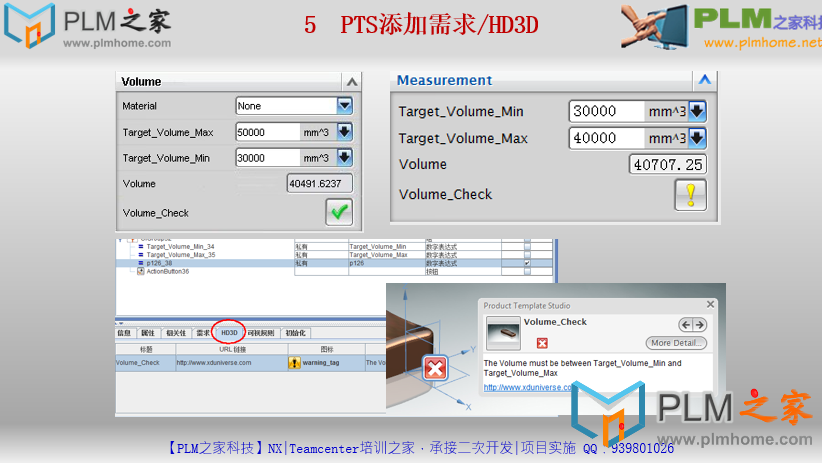This screenshot has width=822, height=463.
Task: Close the Product Template Studio popup
Action: [710, 304]
